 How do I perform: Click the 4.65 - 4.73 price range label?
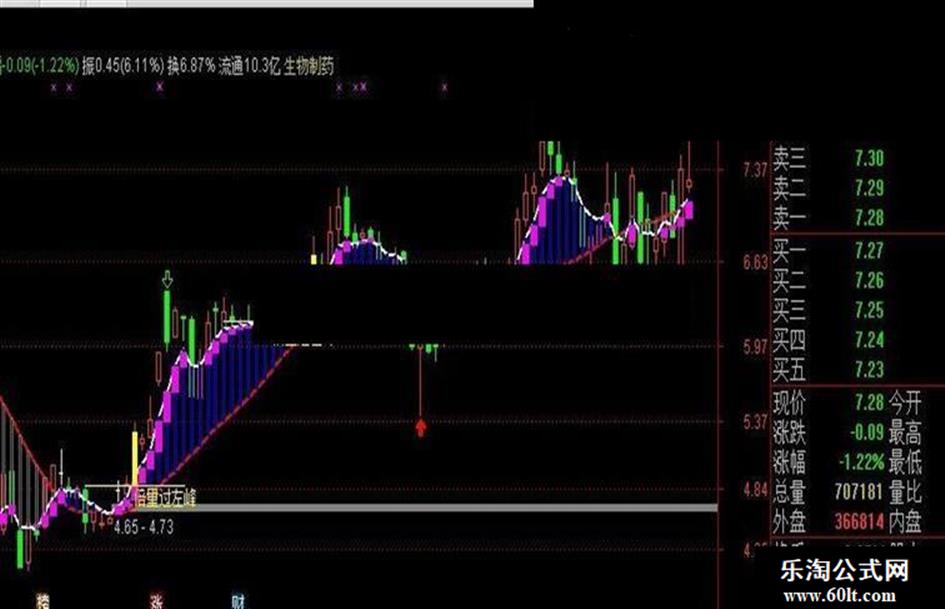tap(144, 528)
